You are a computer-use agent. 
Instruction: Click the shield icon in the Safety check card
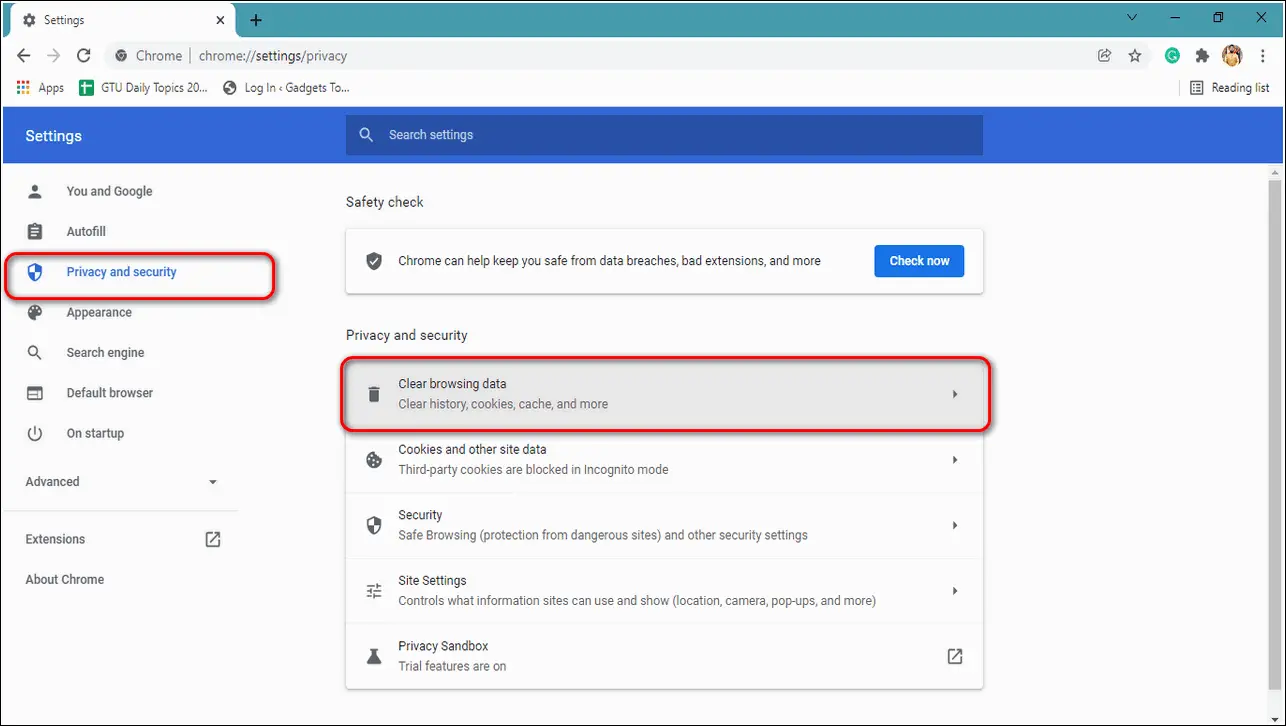point(374,261)
